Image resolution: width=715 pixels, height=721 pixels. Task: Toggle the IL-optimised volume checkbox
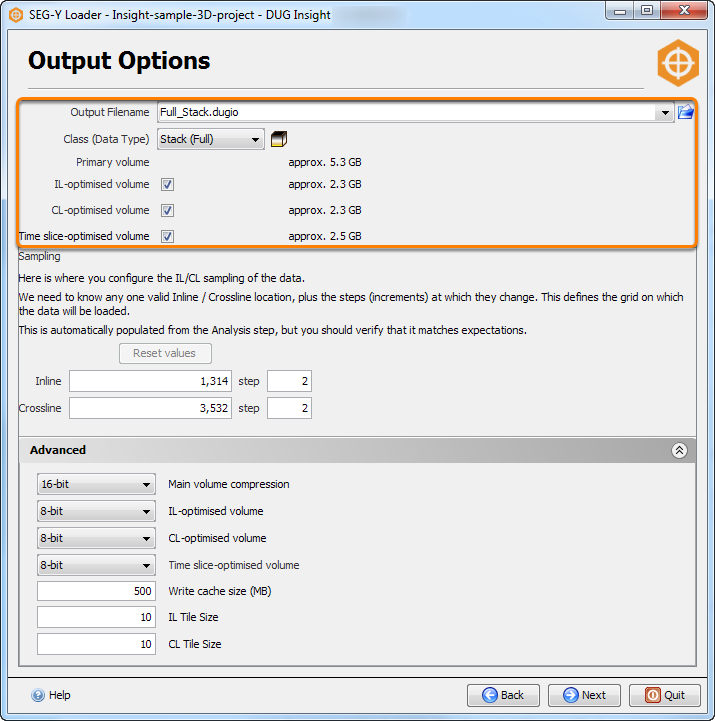pyautogui.click(x=167, y=184)
